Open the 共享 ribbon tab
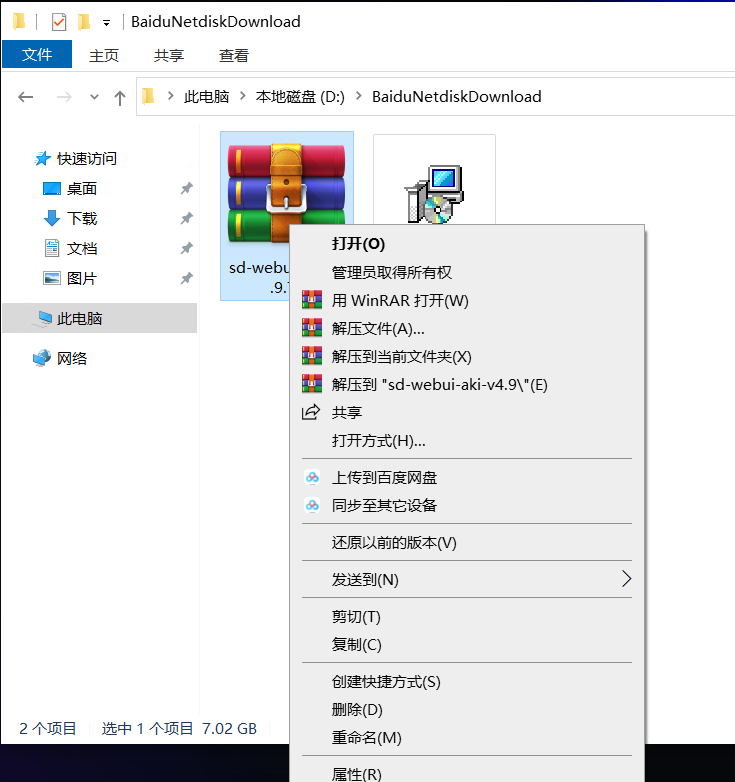This screenshot has height=782, width=735. click(x=169, y=55)
